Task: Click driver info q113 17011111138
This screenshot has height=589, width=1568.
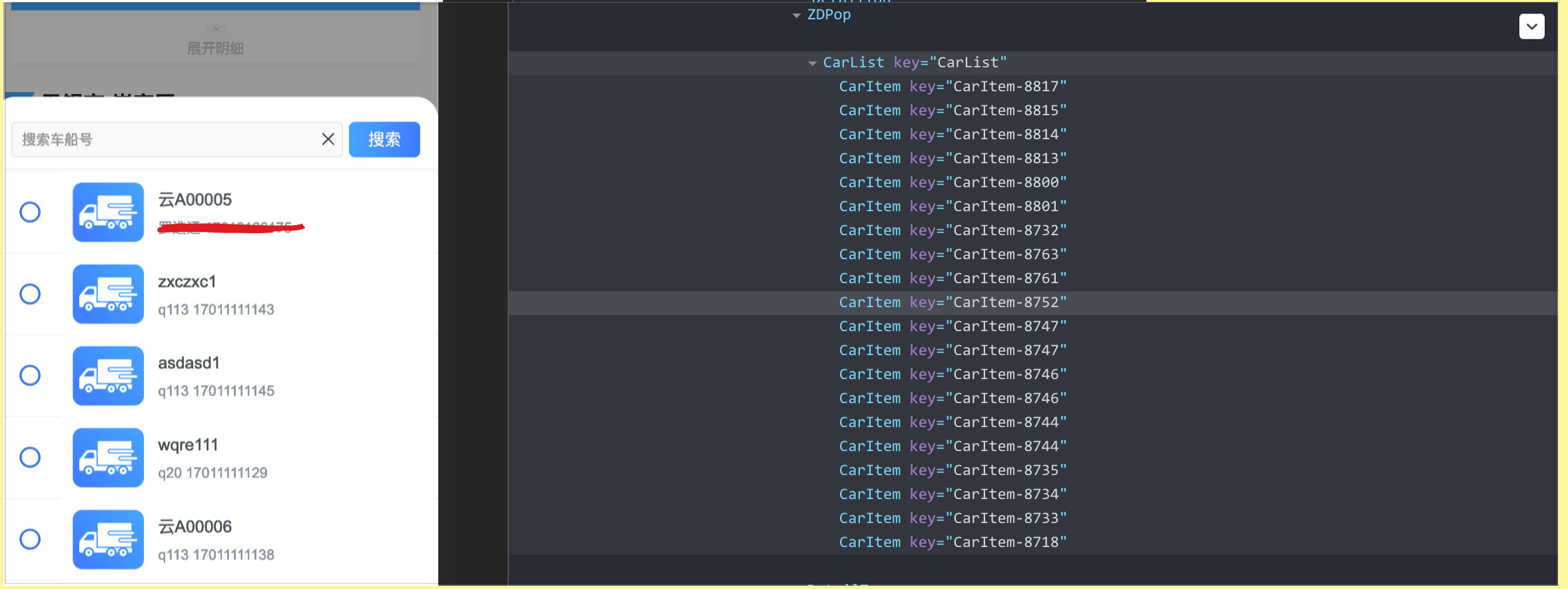Action: [216, 555]
